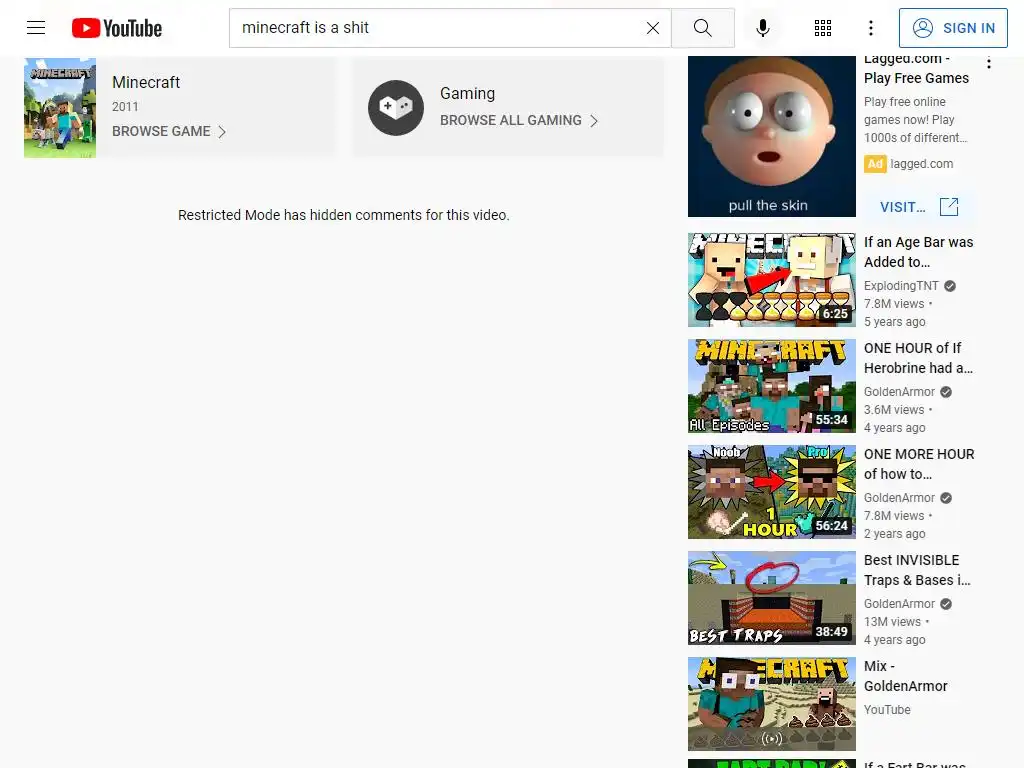Click the ExplodingTNT channel name
Screen dimensions: 1024x768
tap(901, 286)
